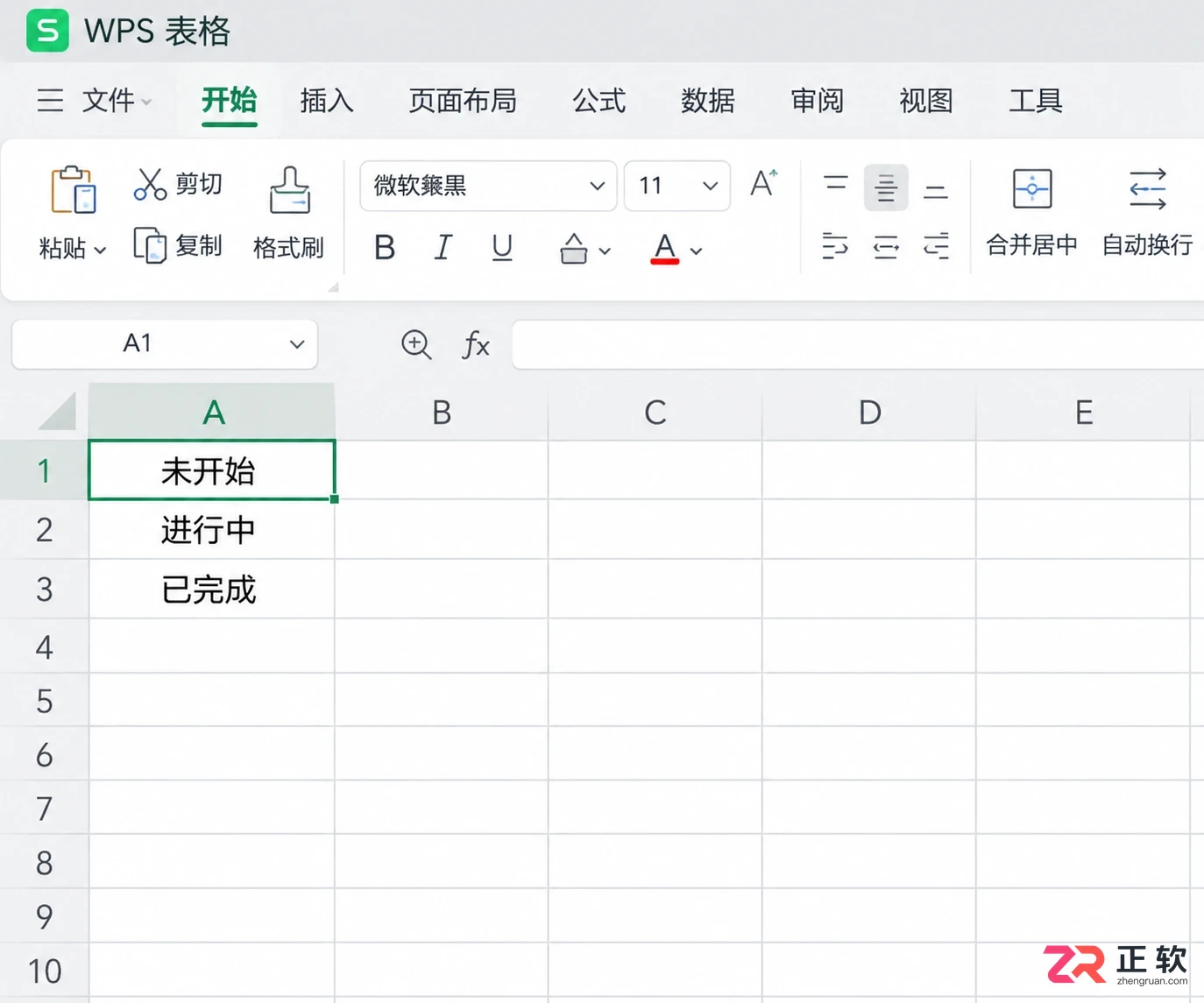Image resolution: width=1204 pixels, height=1003 pixels.
Task: Select cell containing 已完成
Action: tap(211, 590)
